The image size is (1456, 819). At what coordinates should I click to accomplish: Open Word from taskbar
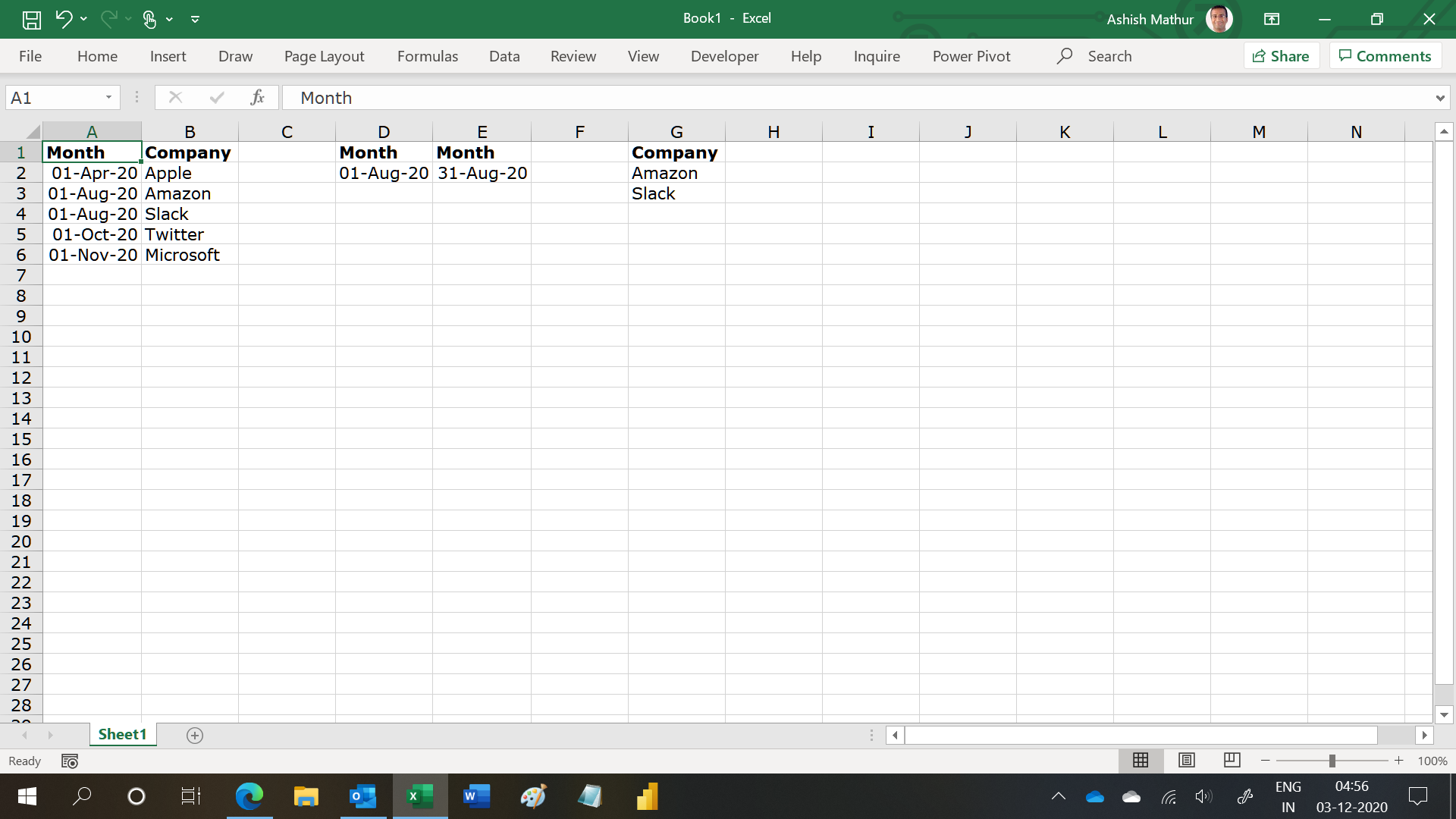476,796
